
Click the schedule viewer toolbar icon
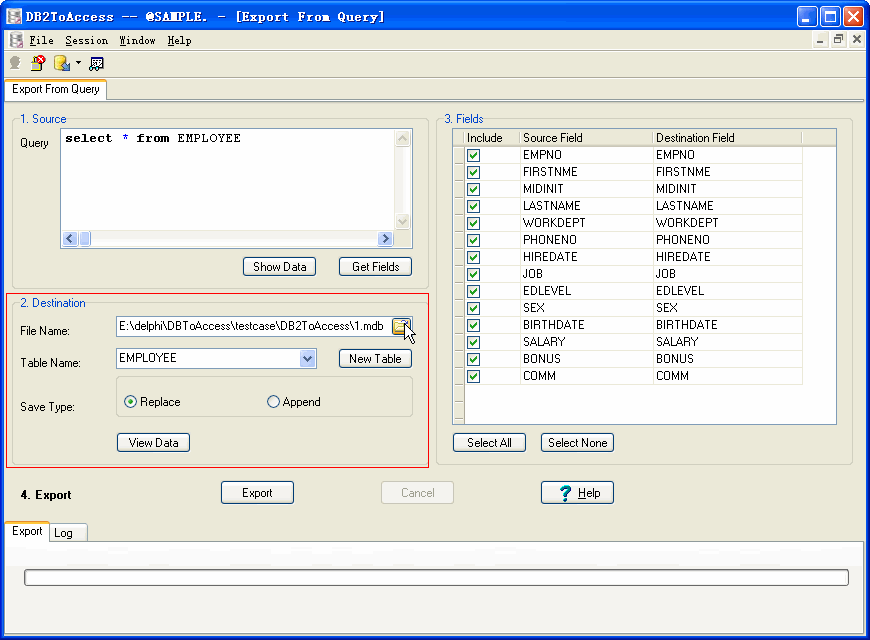pos(96,64)
